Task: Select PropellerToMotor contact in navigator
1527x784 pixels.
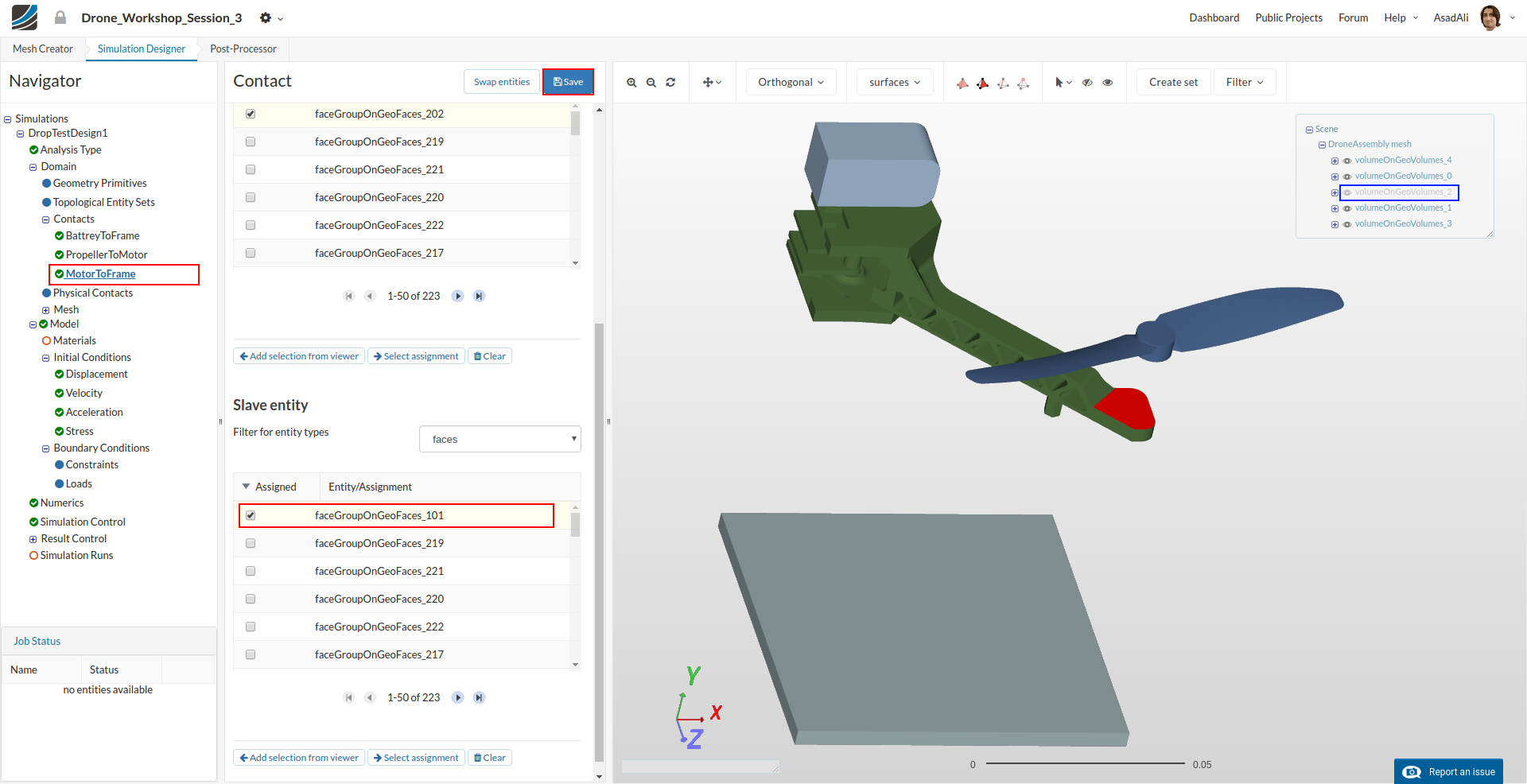Action: [x=107, y=254]
